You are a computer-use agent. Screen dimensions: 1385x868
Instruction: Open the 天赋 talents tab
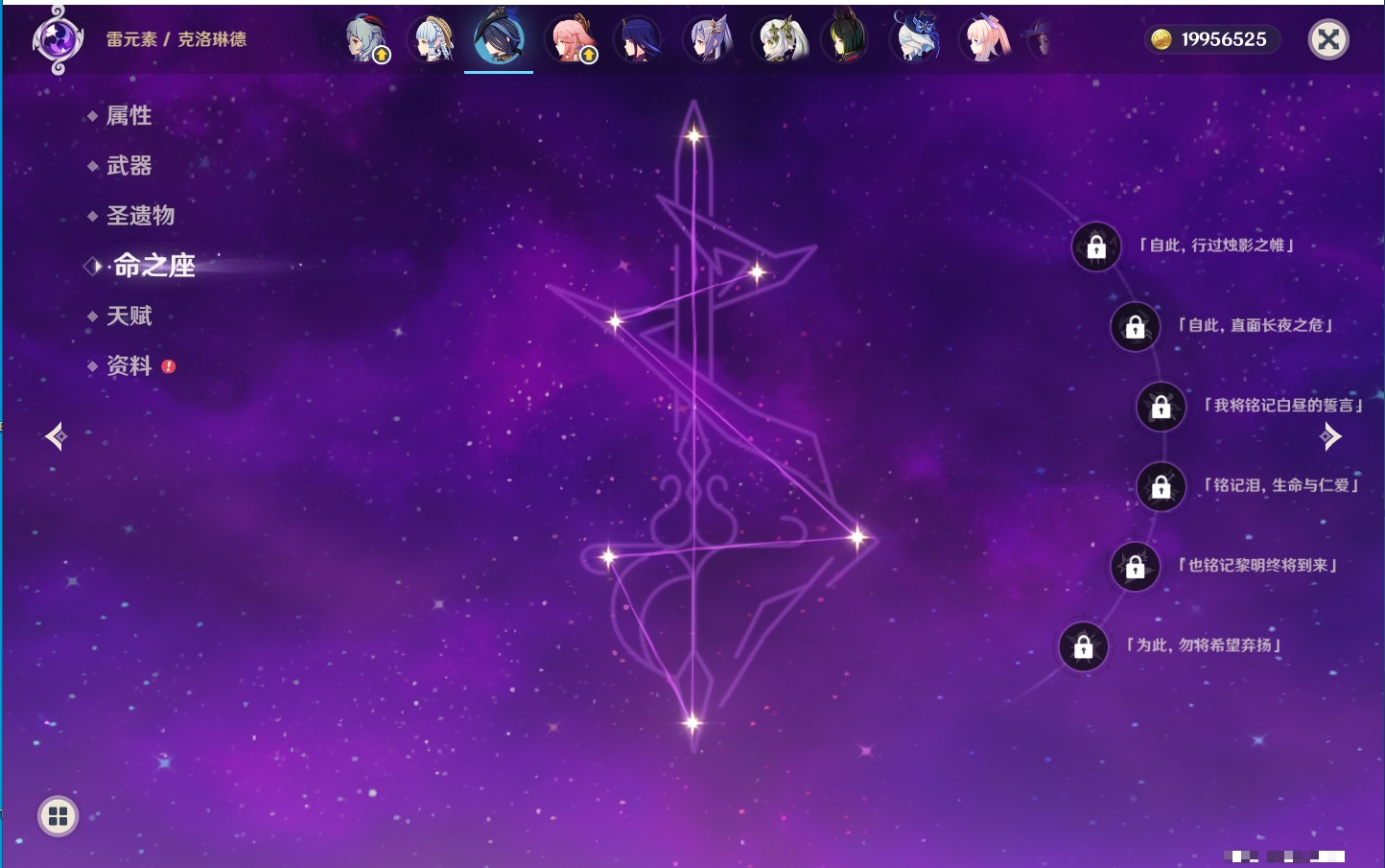(x=129, y=316)
